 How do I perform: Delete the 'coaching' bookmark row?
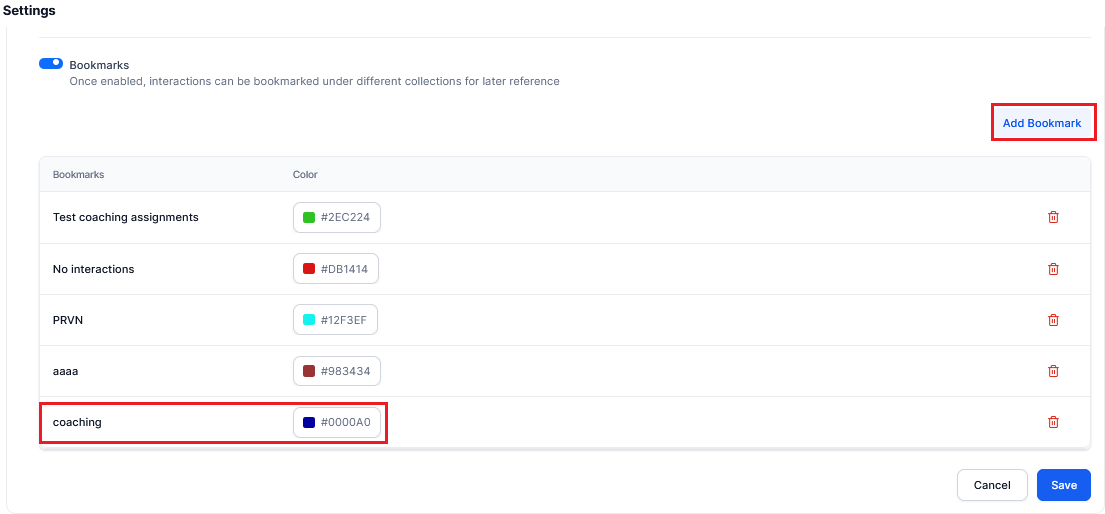tap(1053, 422)
